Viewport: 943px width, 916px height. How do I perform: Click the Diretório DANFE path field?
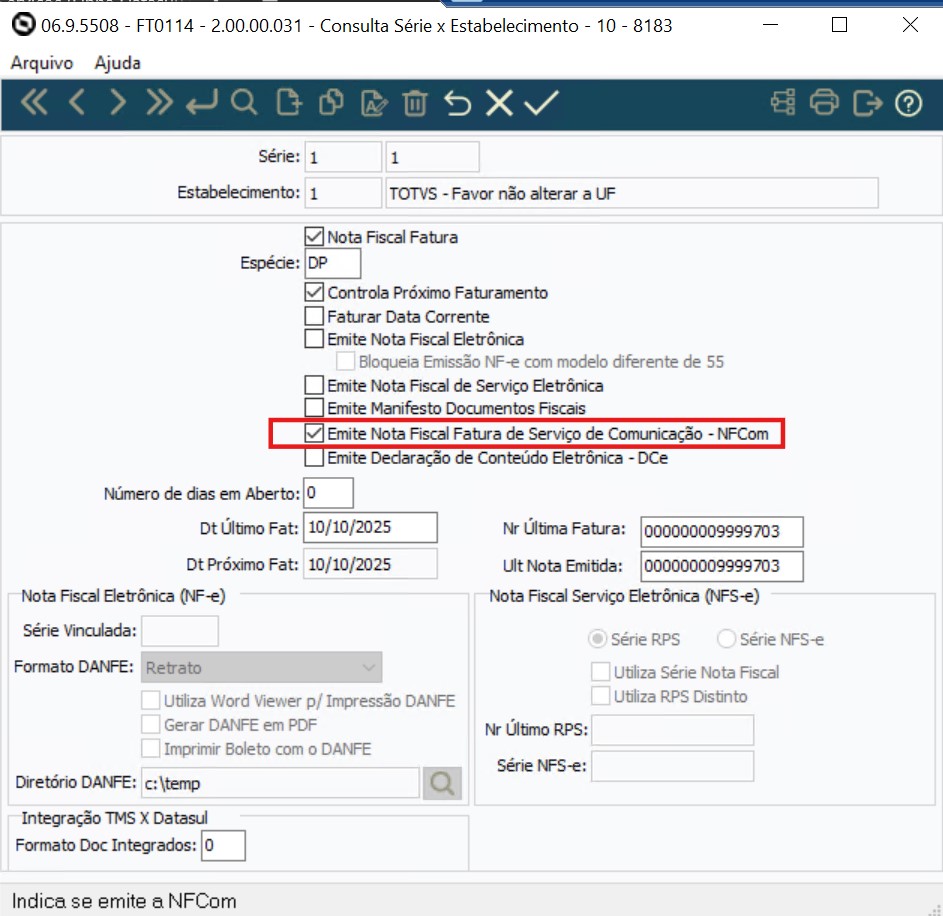tap(280, 783)
